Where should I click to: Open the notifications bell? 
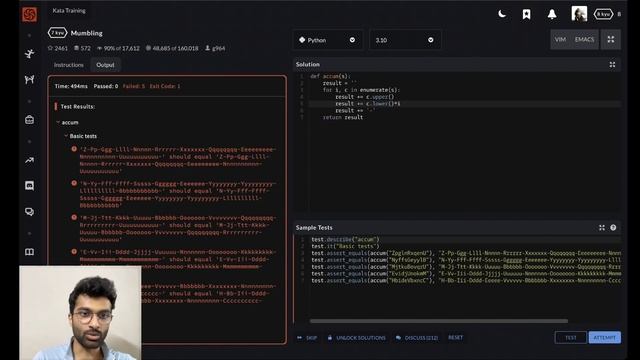click(x=552, y=14)
